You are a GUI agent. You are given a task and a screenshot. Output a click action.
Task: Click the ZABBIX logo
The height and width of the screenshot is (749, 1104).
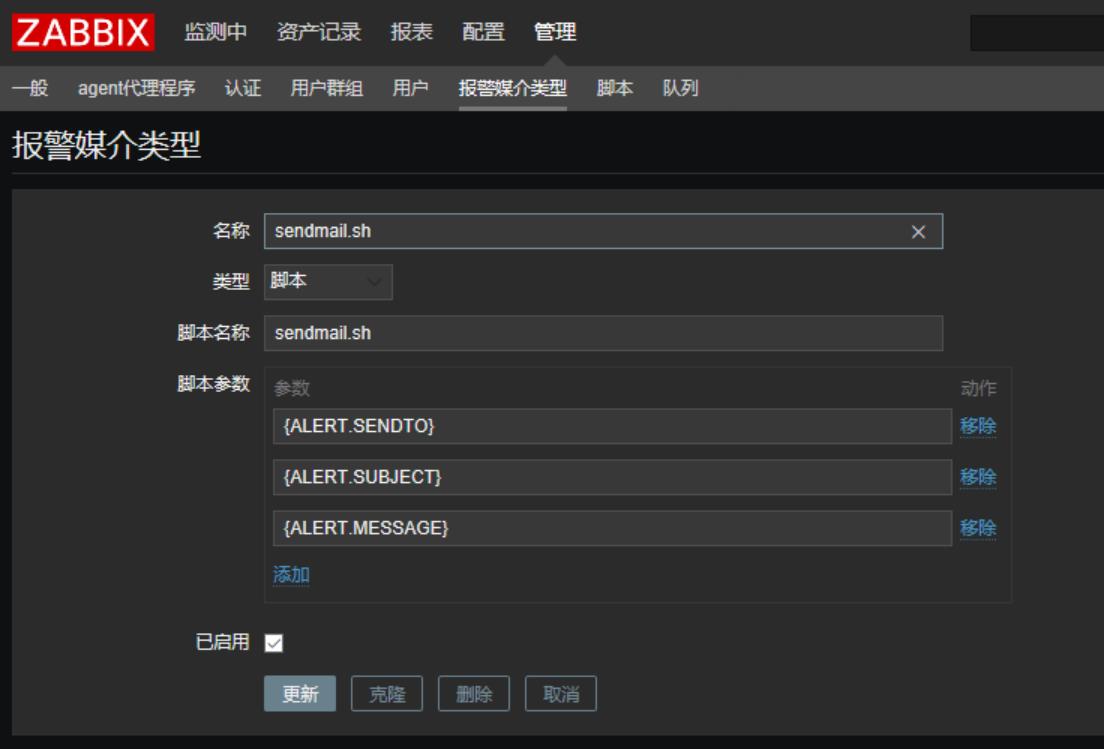click(x=83, y=32)
